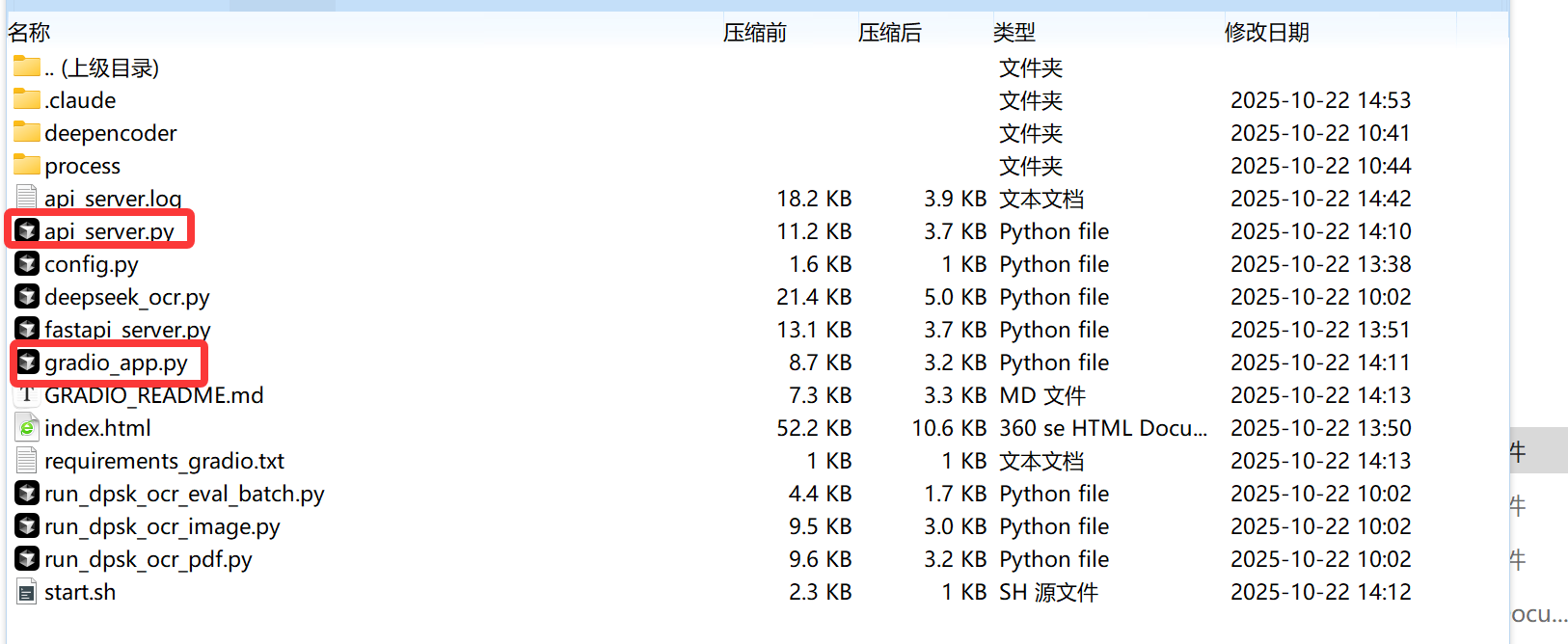The image size is (1568, 644).
Task: Select the deepseek_ocr.py file name
Action: pyautogui.click(x=126, y=297)
